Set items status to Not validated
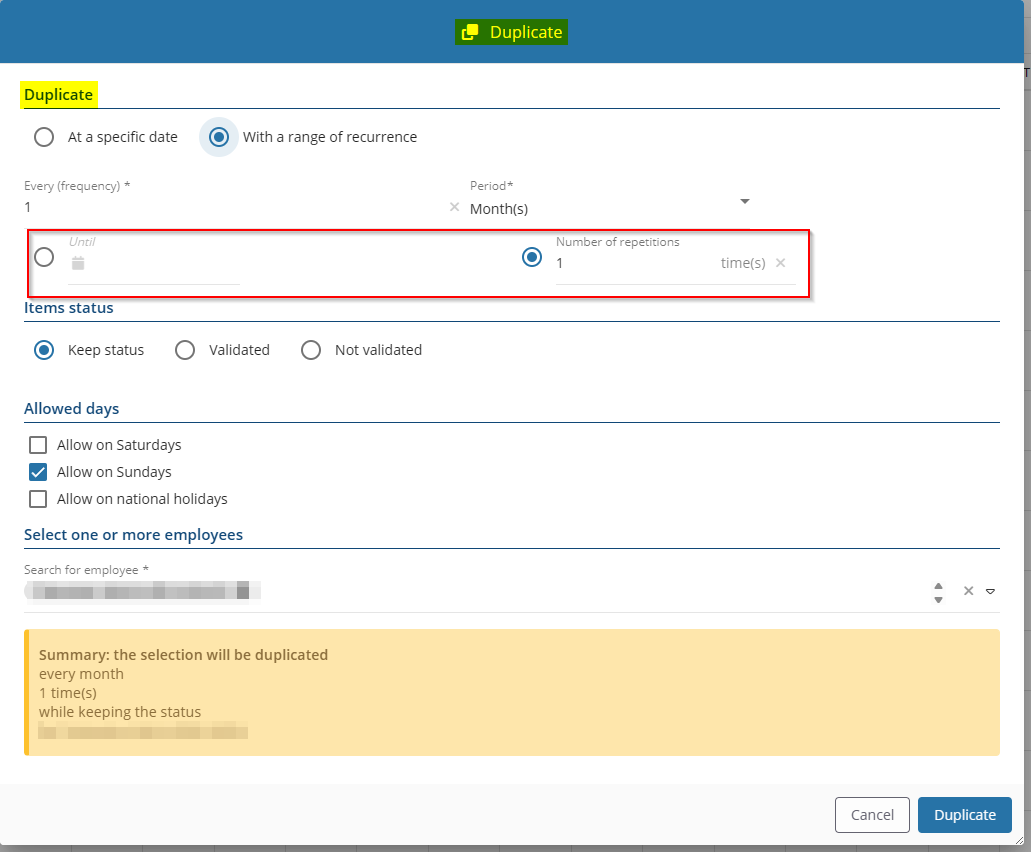 (311, 350)
